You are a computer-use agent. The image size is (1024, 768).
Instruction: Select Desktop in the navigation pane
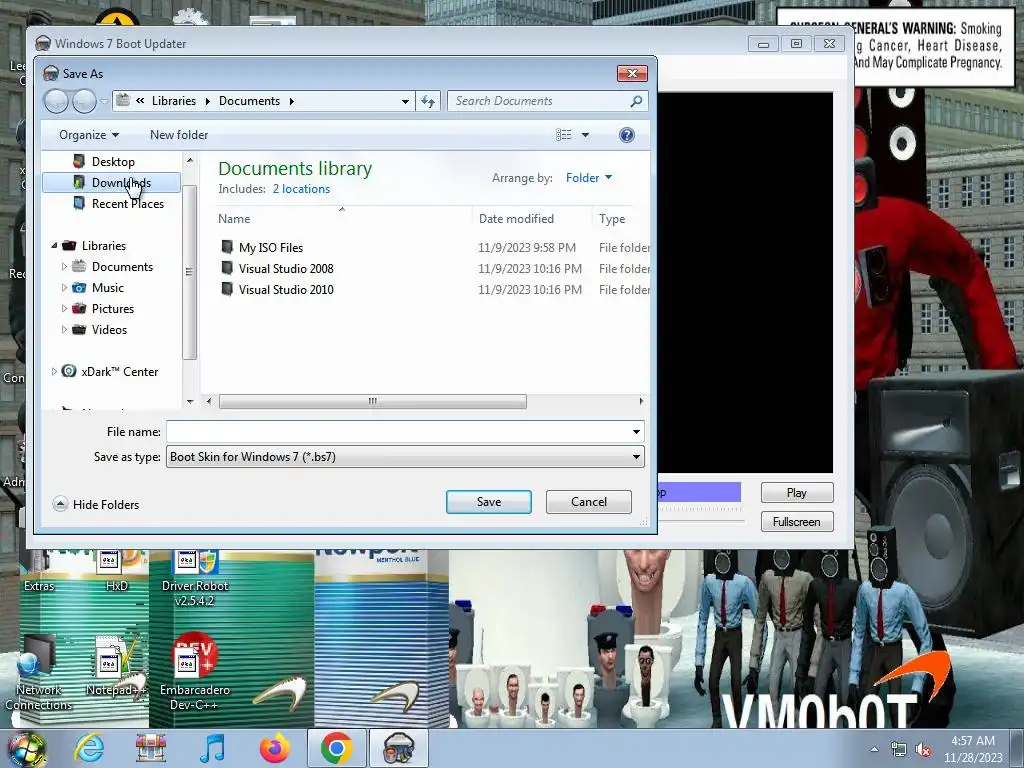(113, 161)
